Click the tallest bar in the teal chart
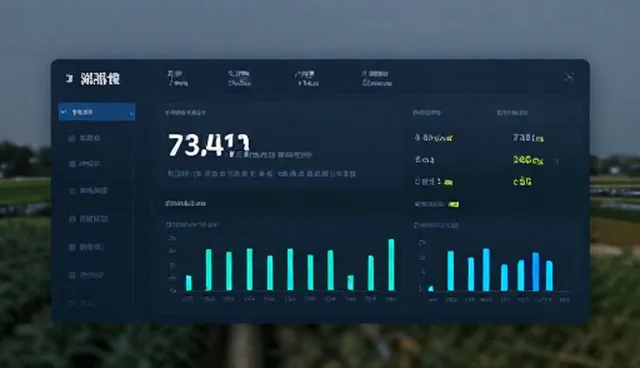Image resolution: width=640 pixels, height=368 pixels. point(391,265)
